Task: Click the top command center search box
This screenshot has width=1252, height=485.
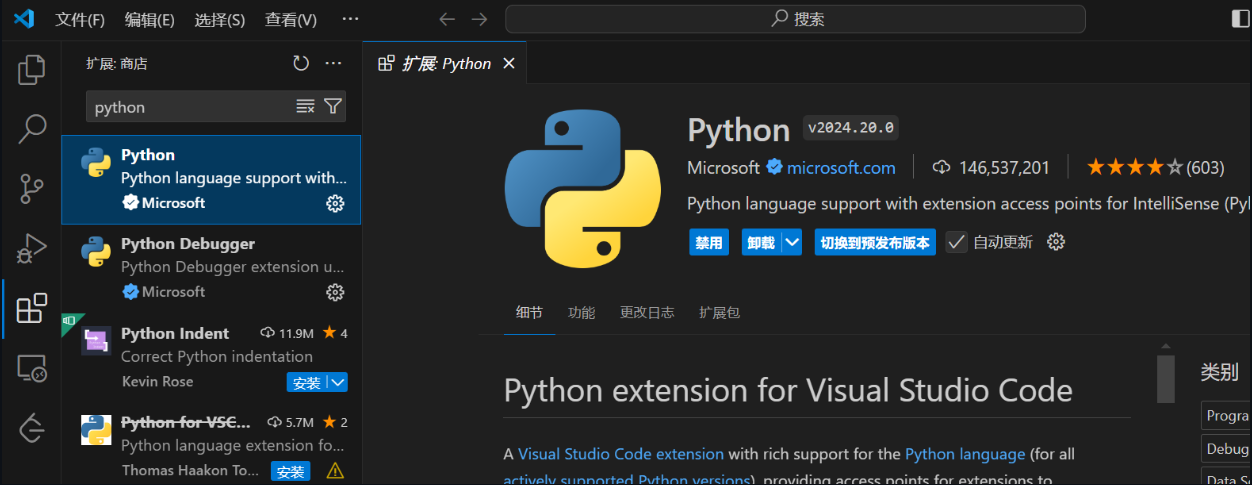Action: click(795, 19)
